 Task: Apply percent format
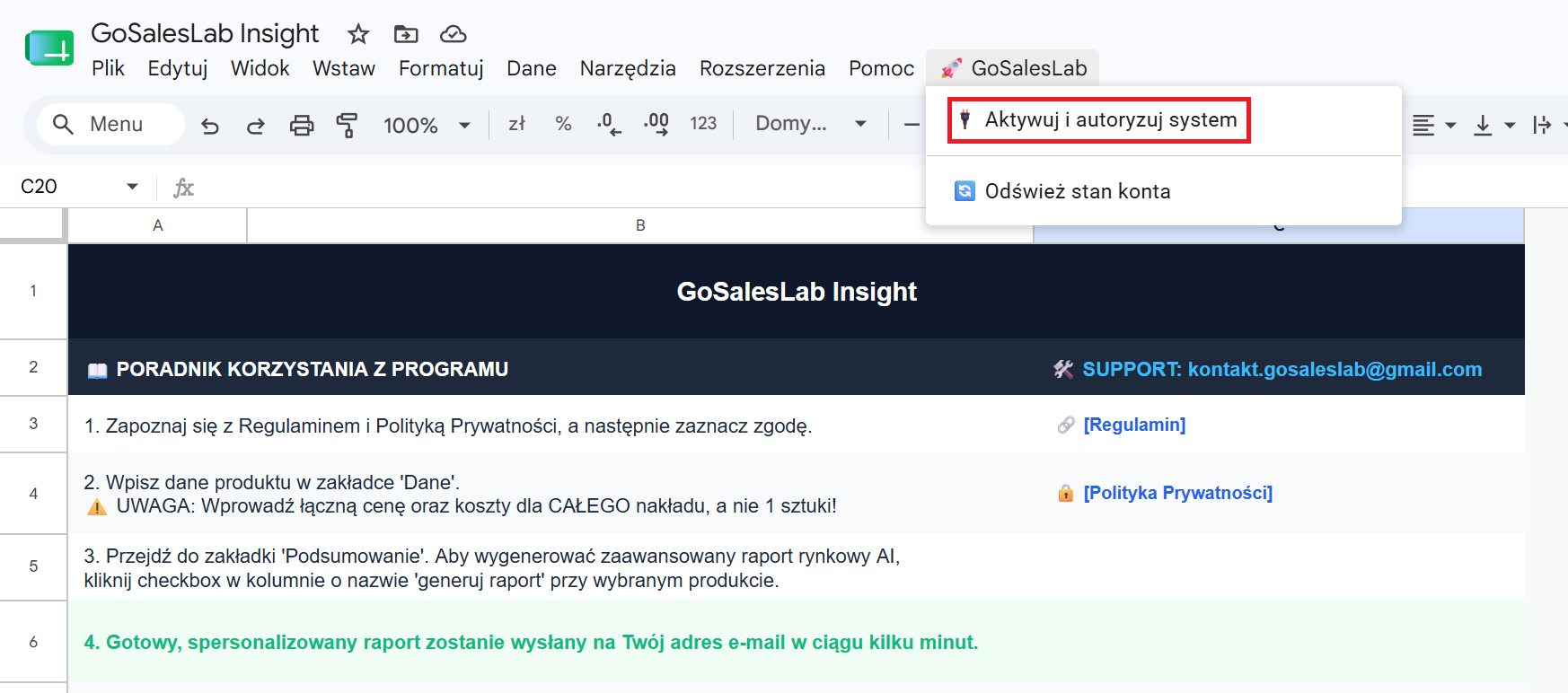(563, 124)
